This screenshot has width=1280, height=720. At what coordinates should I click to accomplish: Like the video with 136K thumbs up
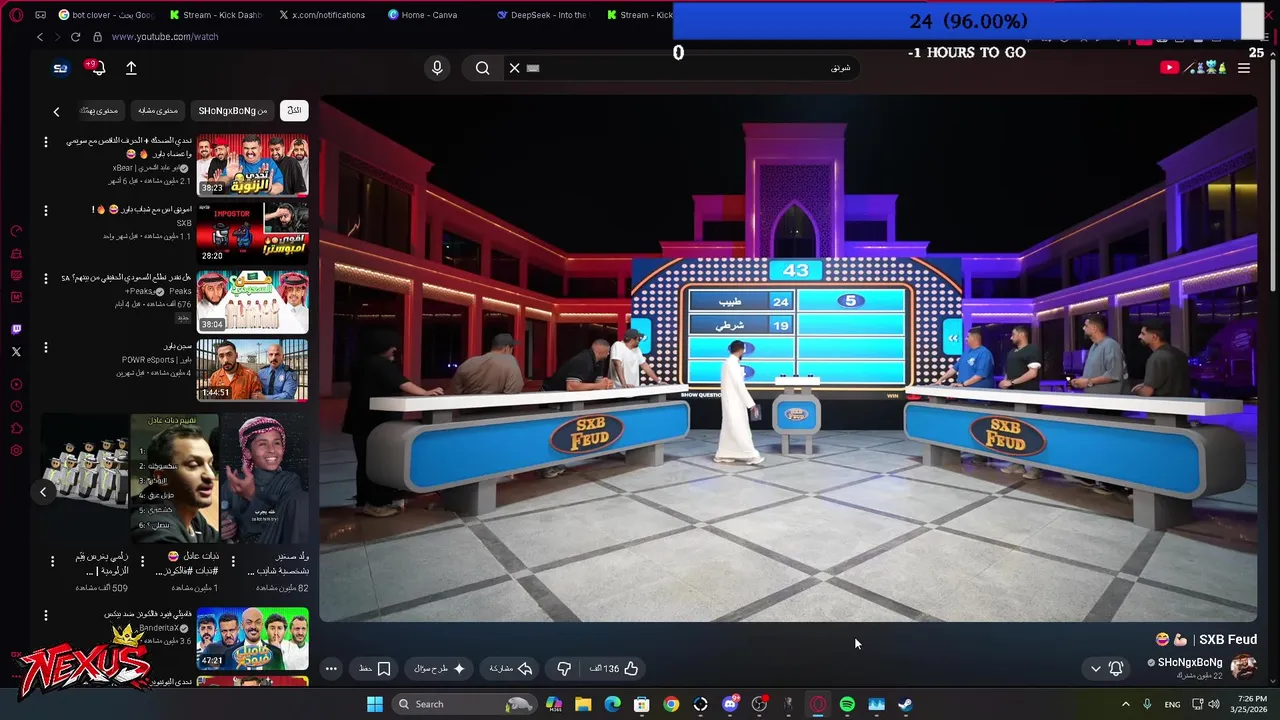614,668
